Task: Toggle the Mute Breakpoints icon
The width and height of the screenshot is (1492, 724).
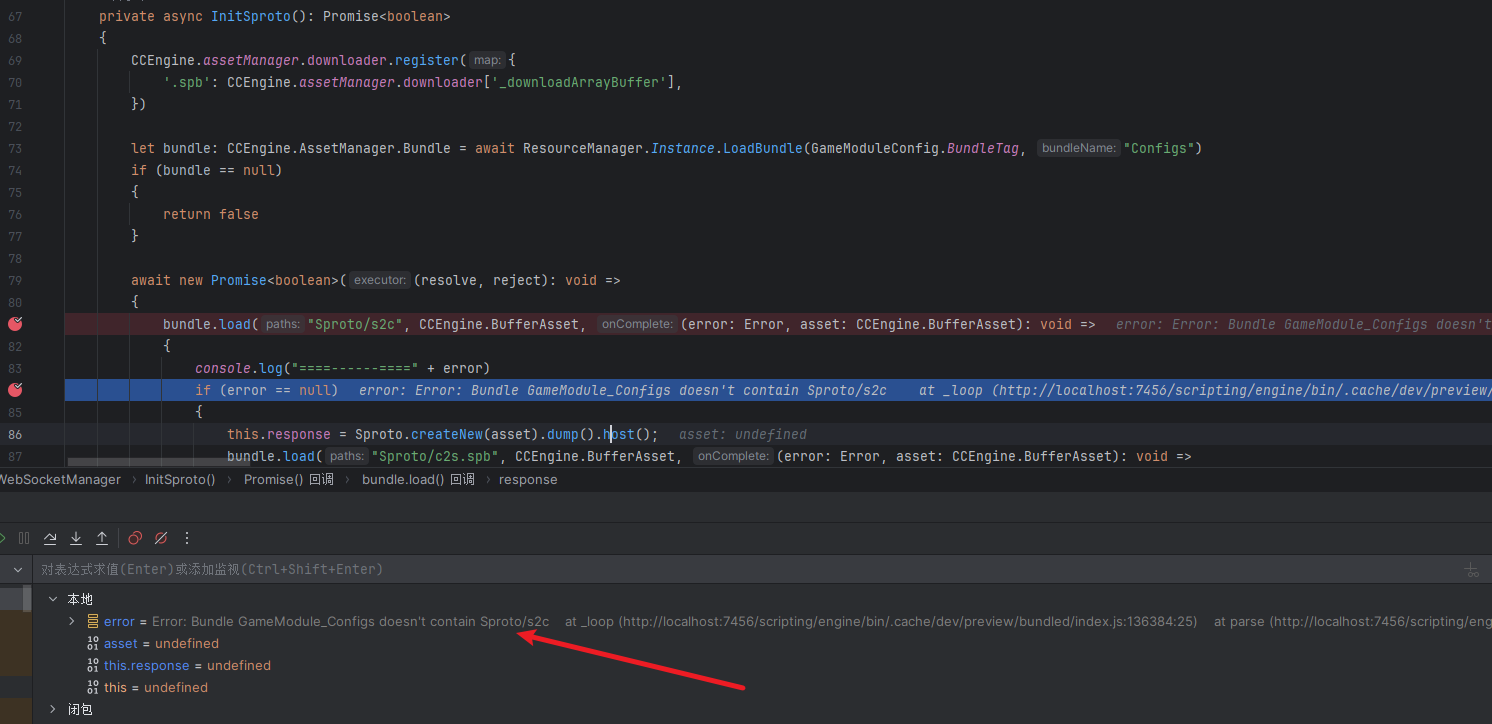Action: (161, 538)
